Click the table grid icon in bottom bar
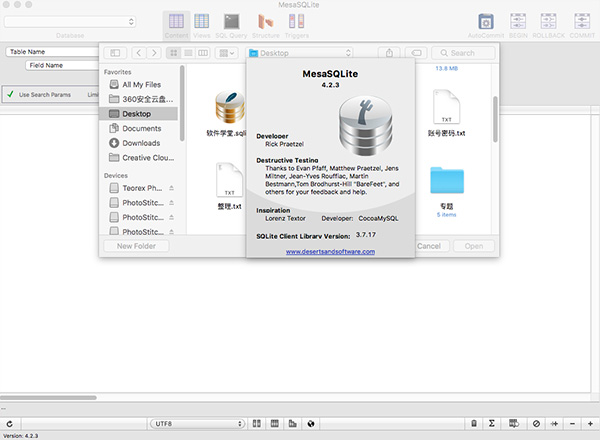The width and height of the screenshot is (600, 440). pyautogui.click(x=275, y=424)
